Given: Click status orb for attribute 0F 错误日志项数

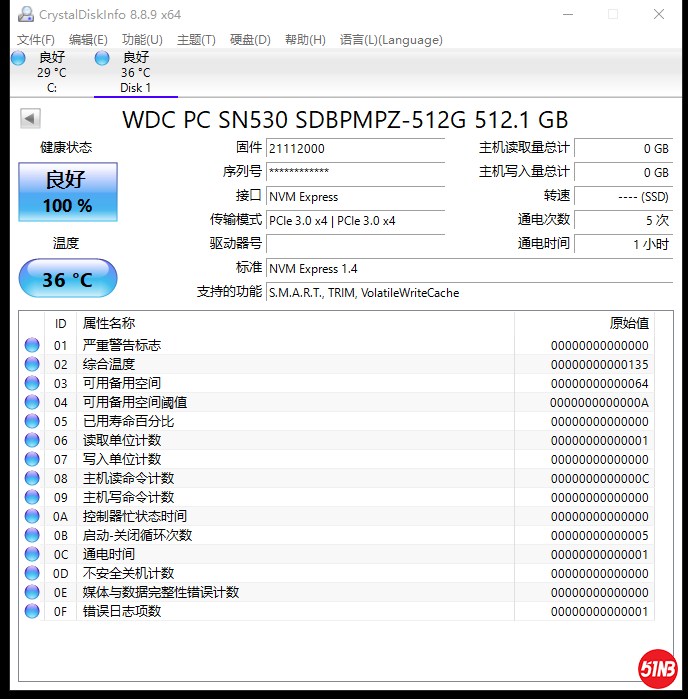Looking at the screenshot, I should point(32,611).
